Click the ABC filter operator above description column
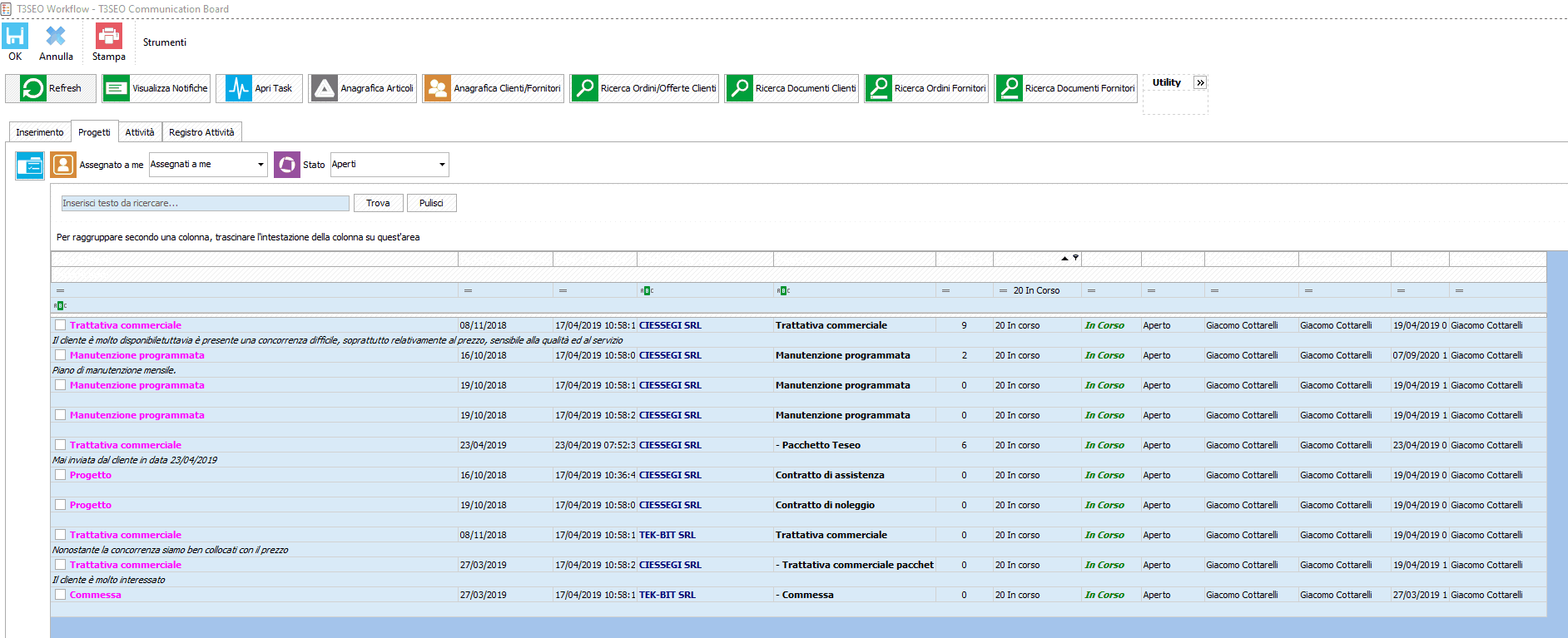 [783, 291]
